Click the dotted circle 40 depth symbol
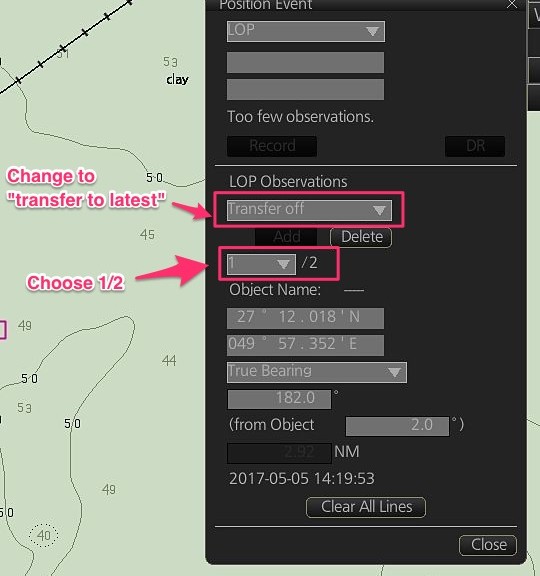Viewport: 540px width, 576px height. (44, 535)
